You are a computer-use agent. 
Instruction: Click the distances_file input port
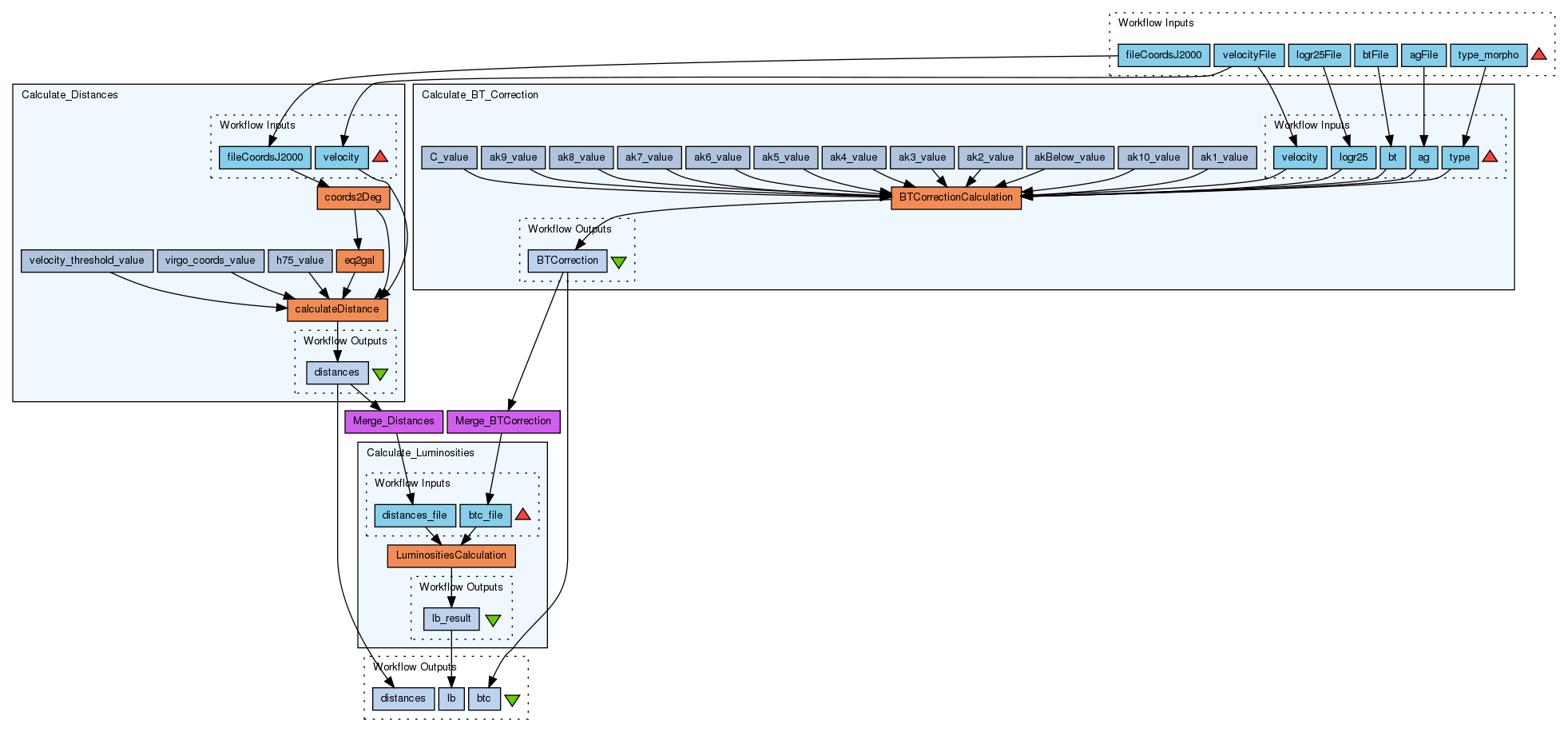415,515
